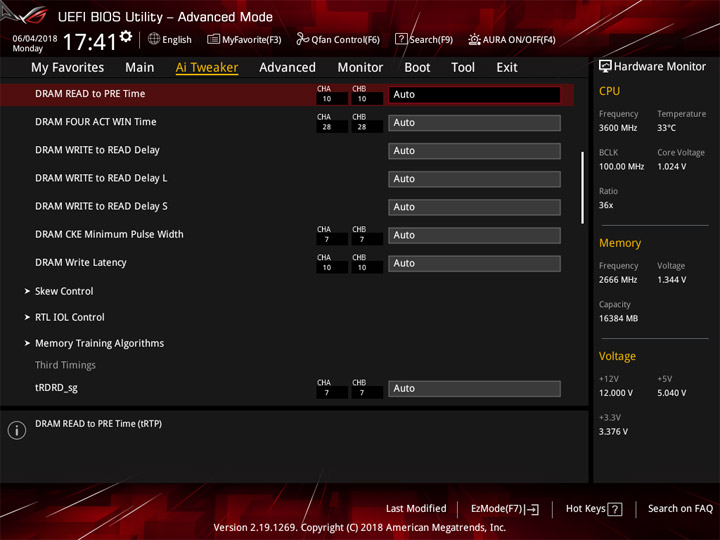The height and width of the screenshot is (540, 720).
Task: Switch to EzMode(F7)
Action: [496, 508]
